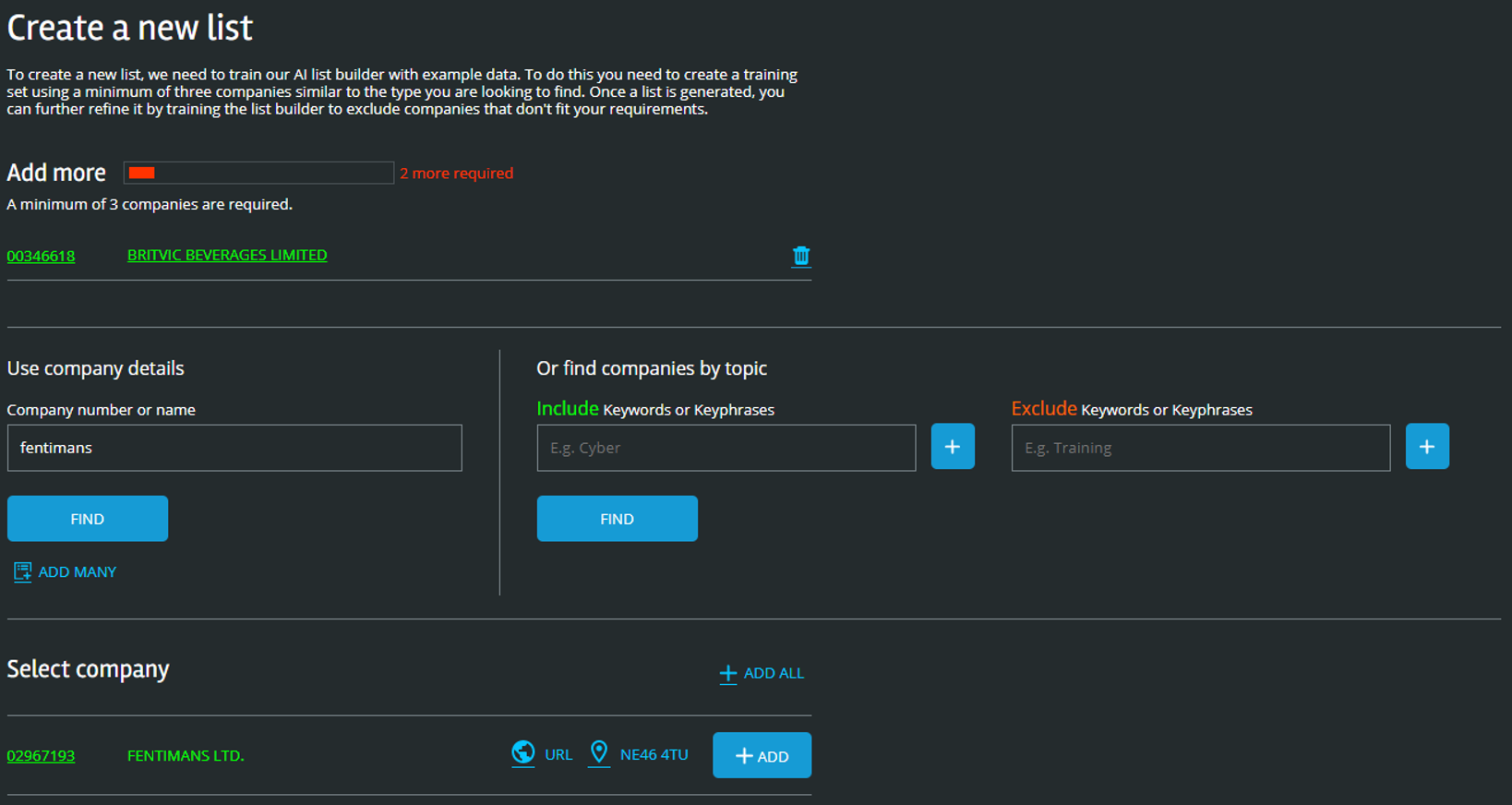Click FIND under find companies by topic
1512x805 pixels.
618,519
